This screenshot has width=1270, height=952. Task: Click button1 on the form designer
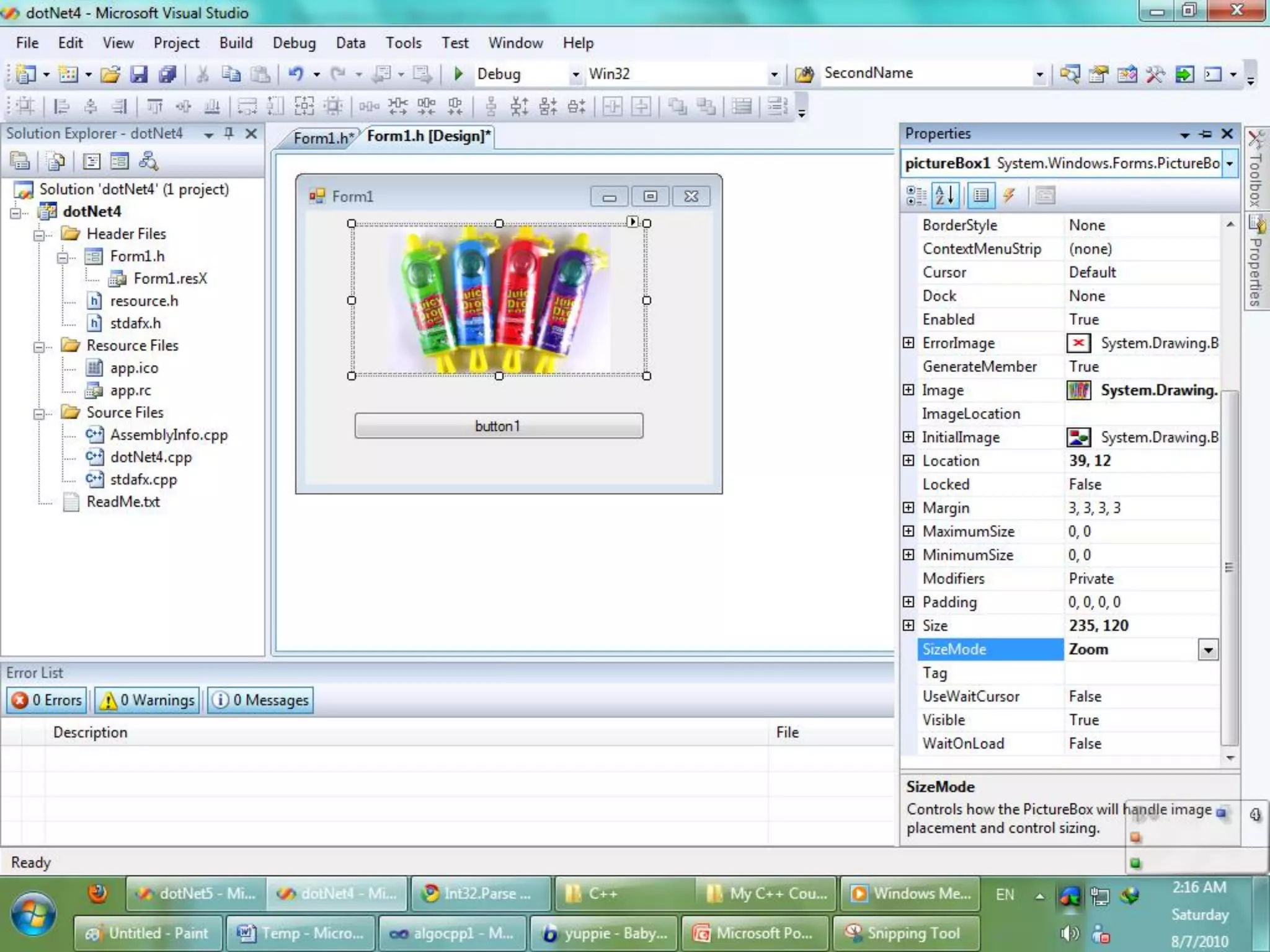[x=498, y=426]
